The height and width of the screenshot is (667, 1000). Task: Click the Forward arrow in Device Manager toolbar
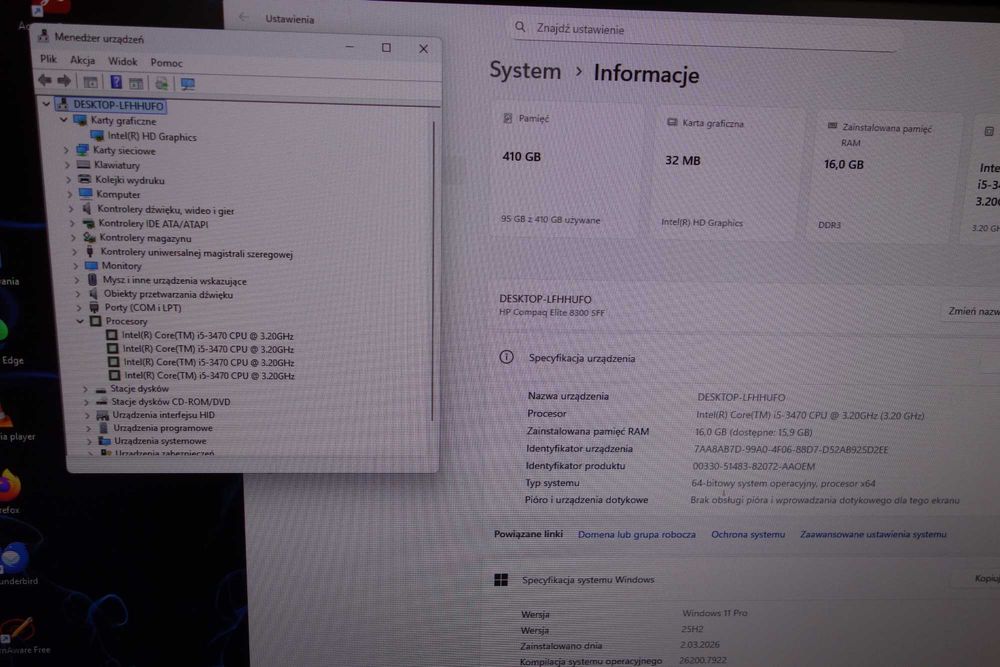click(64, 81)
